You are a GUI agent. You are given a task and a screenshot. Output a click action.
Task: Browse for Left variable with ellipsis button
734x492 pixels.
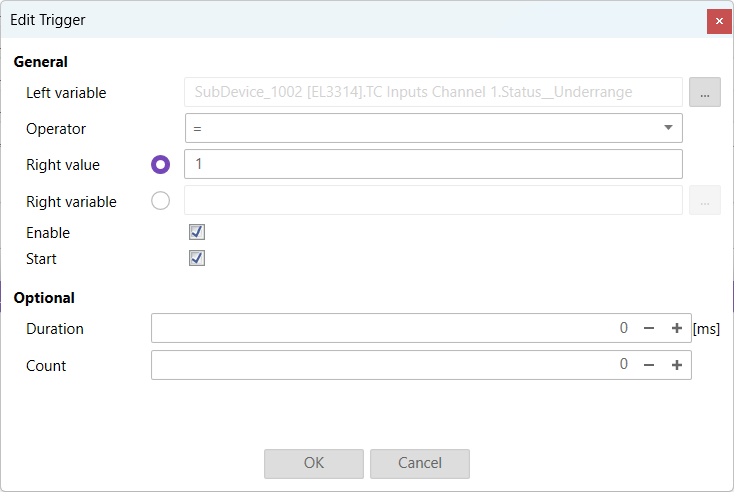pos(704,92)
